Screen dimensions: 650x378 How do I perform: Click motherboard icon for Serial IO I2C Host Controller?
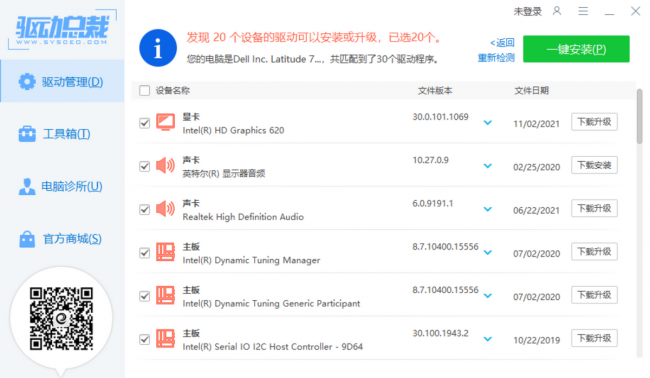(x=165, y=338)
